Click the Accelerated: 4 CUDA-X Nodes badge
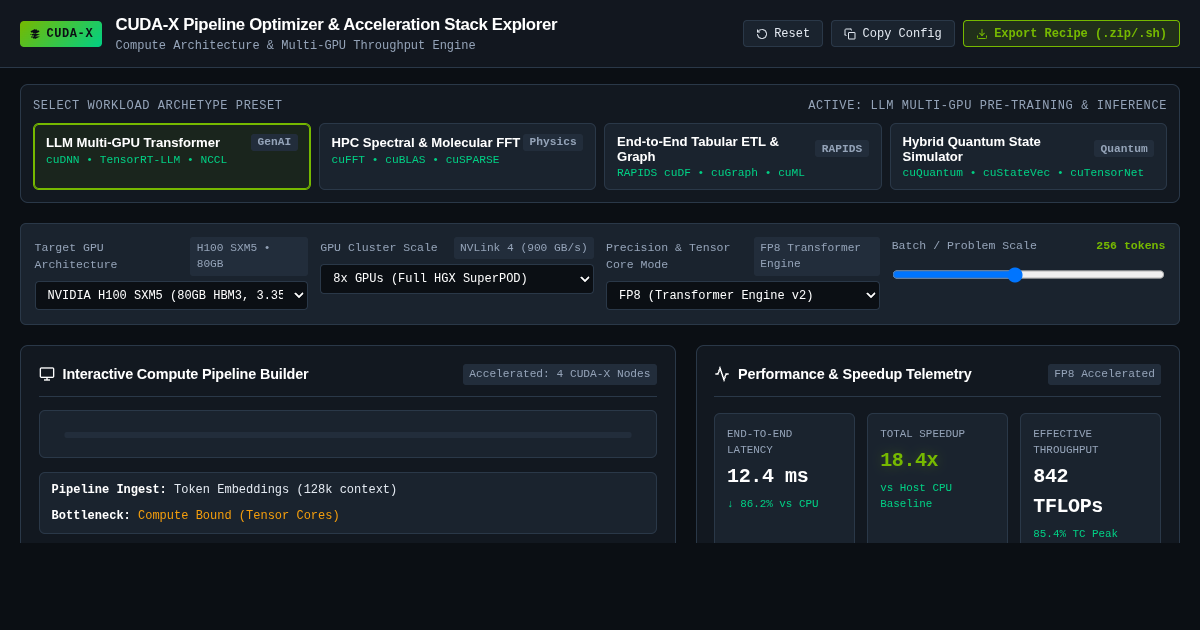1200x630 pixels. point(560,374)
